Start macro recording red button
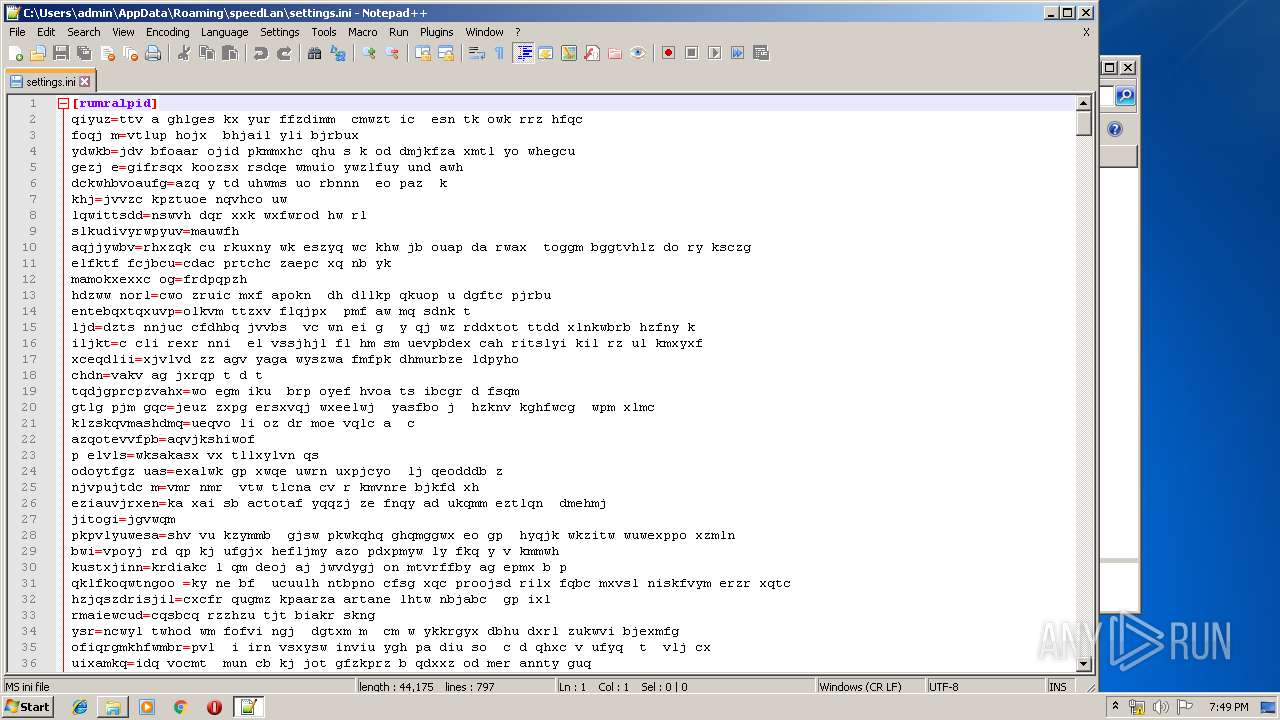Viewport: 1280px width, 720px height. tap(668, 53)
